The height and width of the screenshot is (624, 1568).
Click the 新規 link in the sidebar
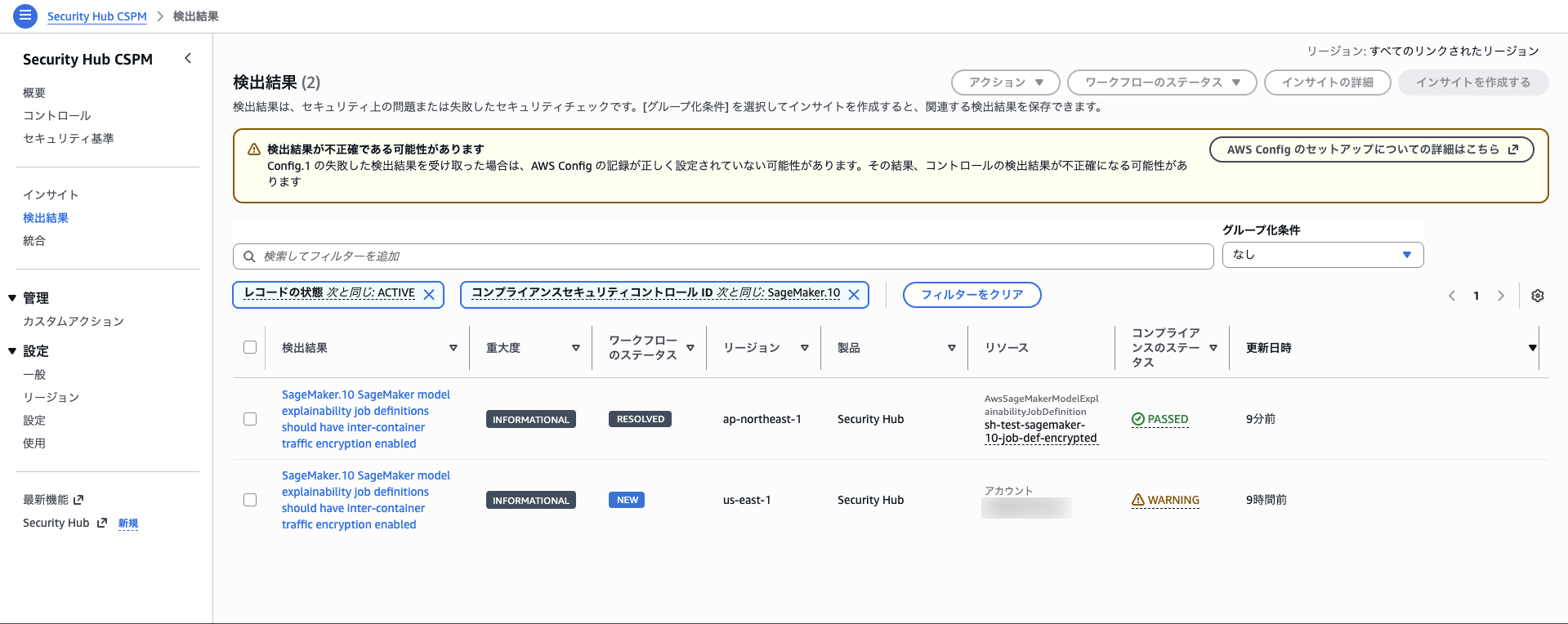pos(128,524)
